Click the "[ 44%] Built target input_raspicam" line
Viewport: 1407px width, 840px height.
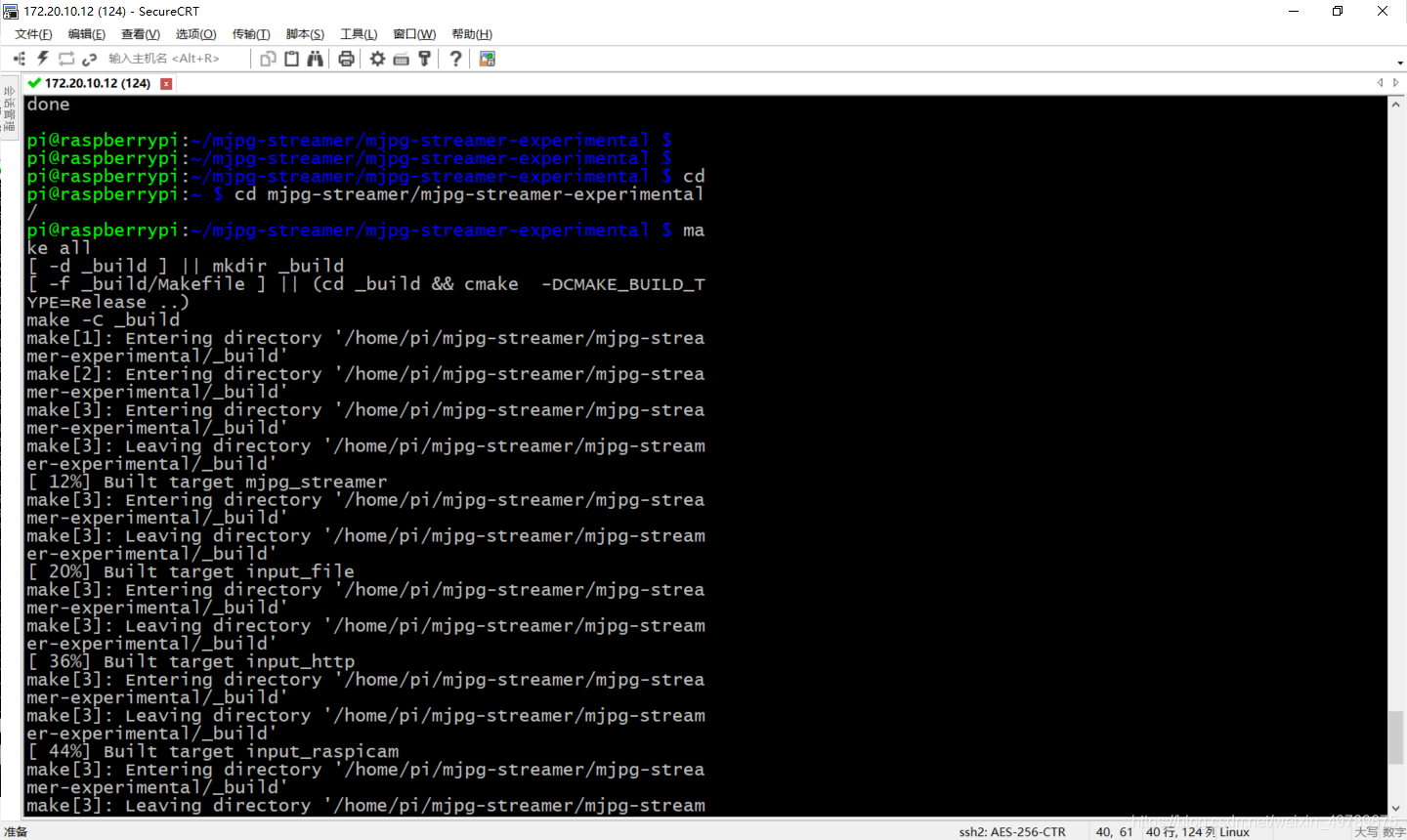pyautogui.click(x=213, y=752)
